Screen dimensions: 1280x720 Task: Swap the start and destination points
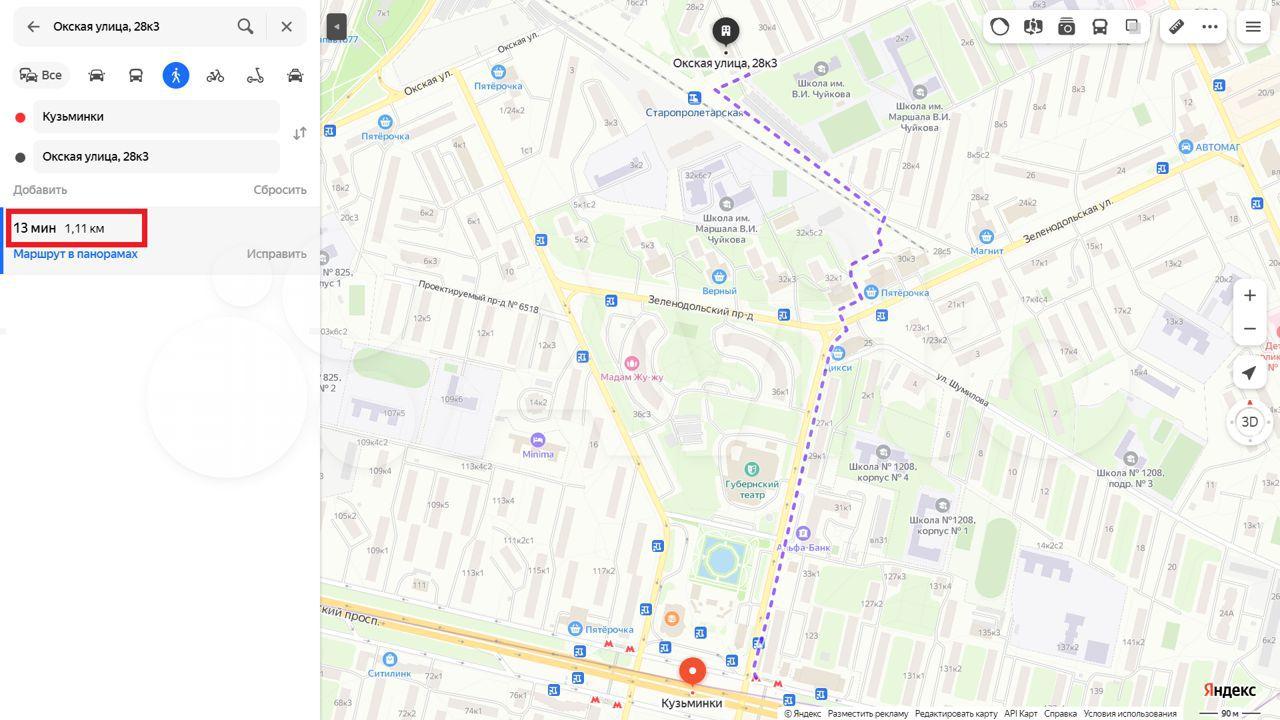click(x=299, y=134)
